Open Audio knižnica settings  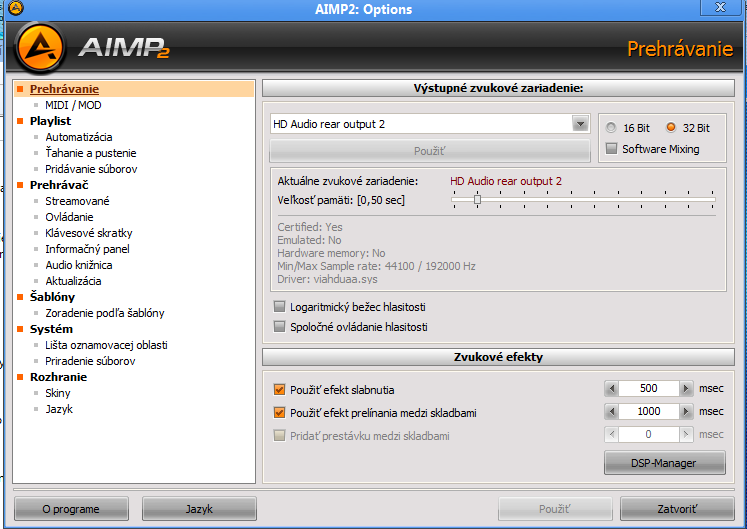(79, 265)
